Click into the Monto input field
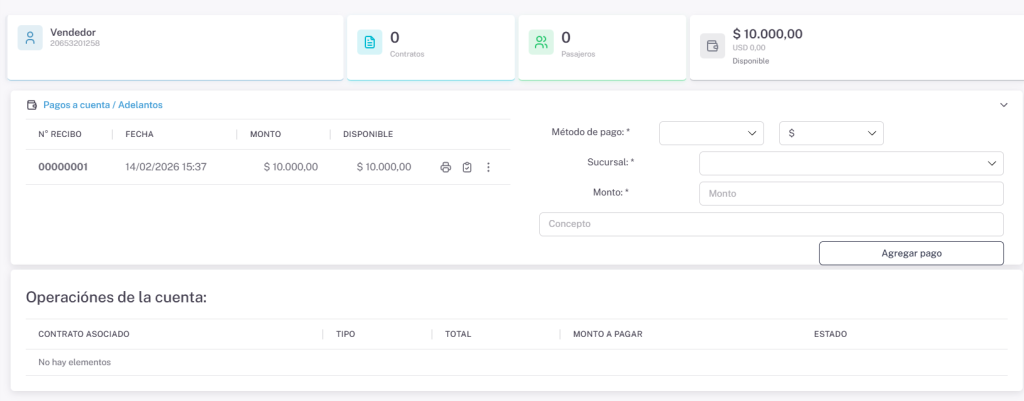This screenshot has width=1024, height=401. 850,194
